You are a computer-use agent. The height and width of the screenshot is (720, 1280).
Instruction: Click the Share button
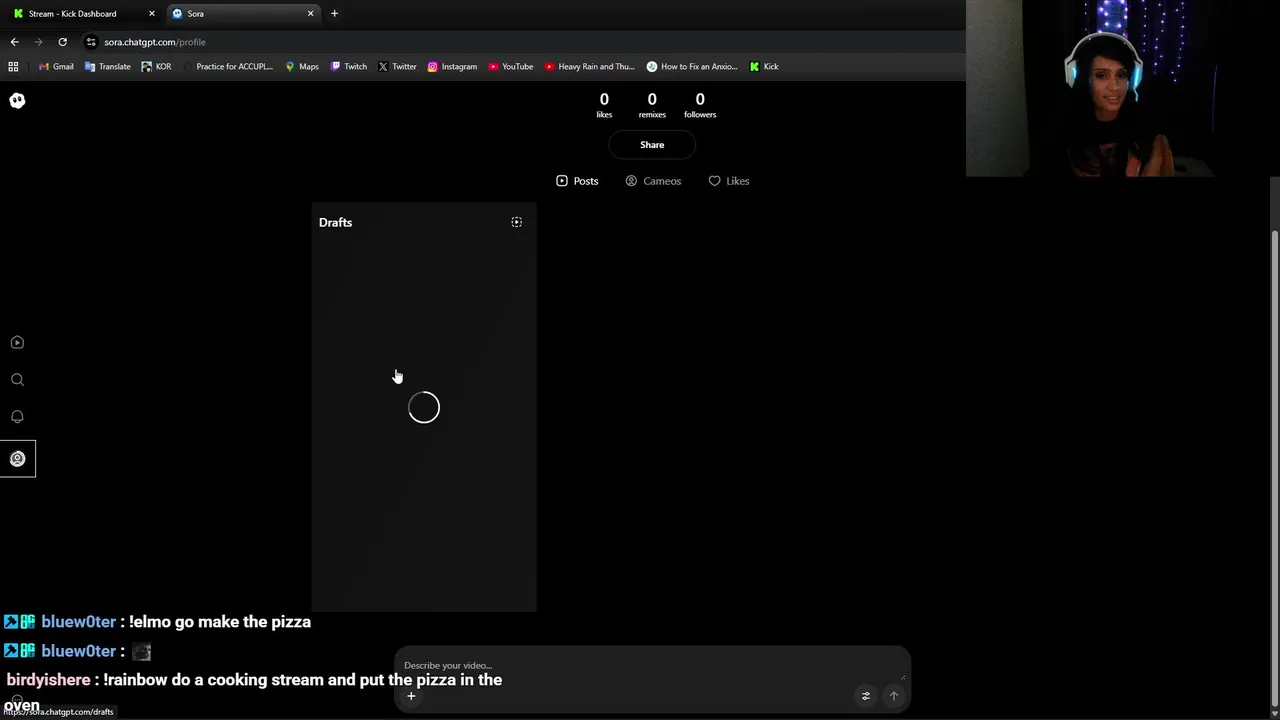point(652,145)
